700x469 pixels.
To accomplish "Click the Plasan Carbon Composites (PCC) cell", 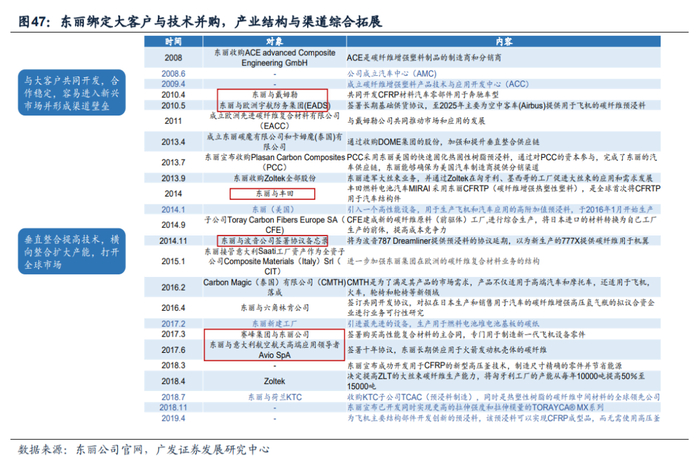I will pos(275,162).
